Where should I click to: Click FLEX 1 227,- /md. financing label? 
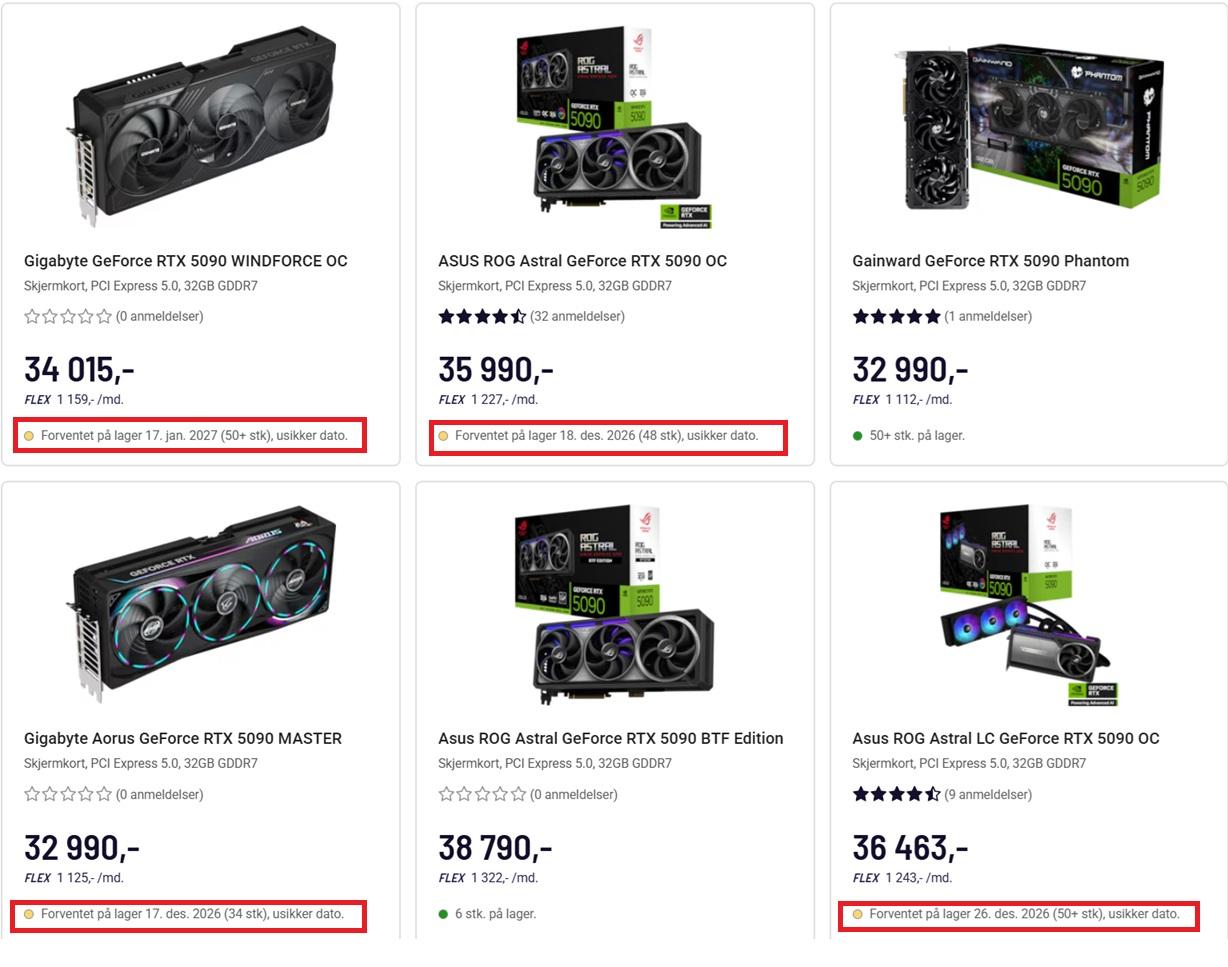click(x=488, y=400)
